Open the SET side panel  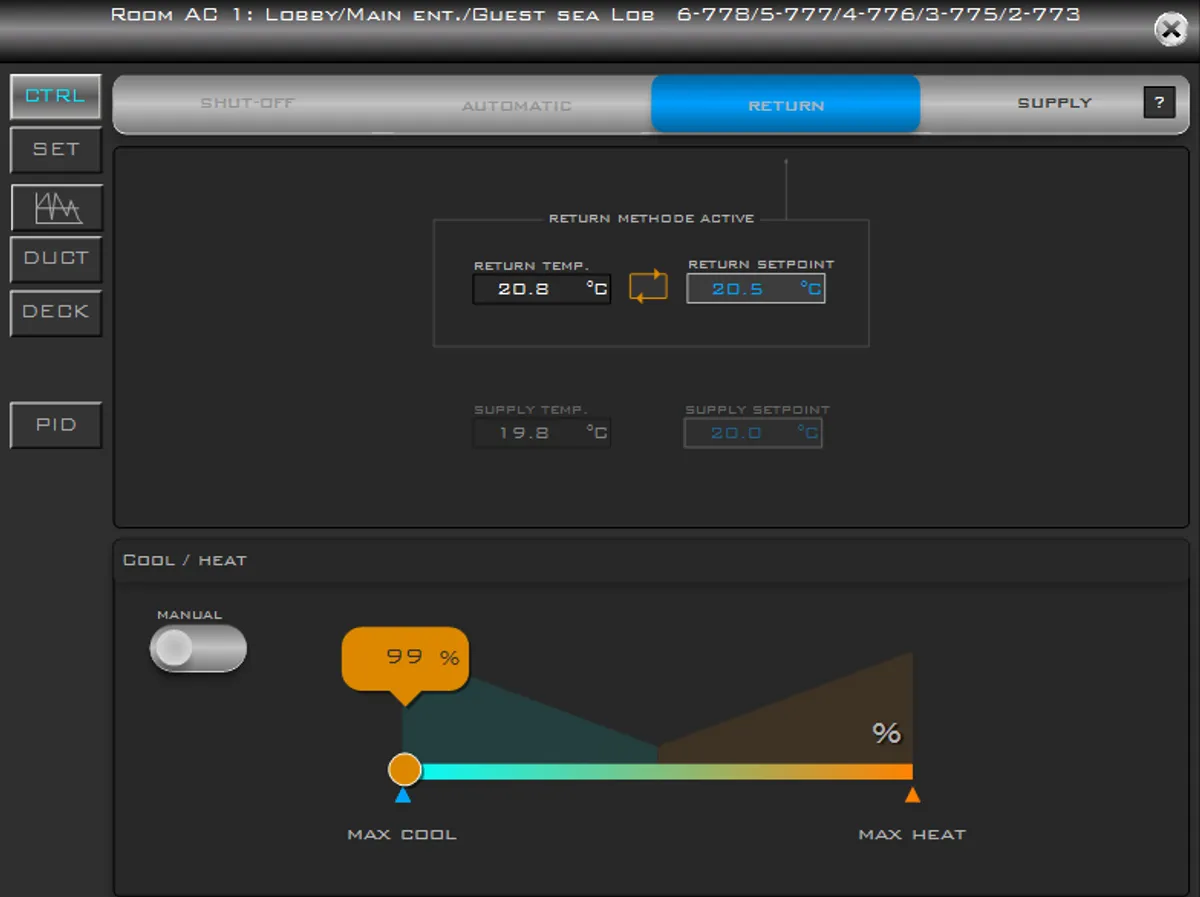(56, 149)
